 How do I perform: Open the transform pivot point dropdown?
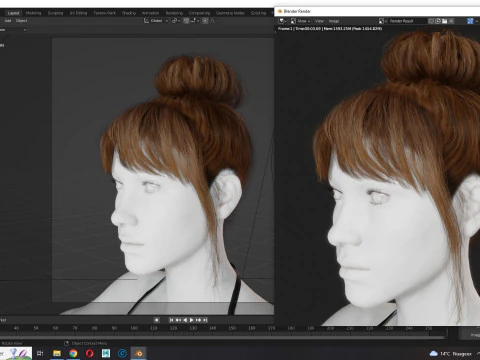[x=176, y=21]
